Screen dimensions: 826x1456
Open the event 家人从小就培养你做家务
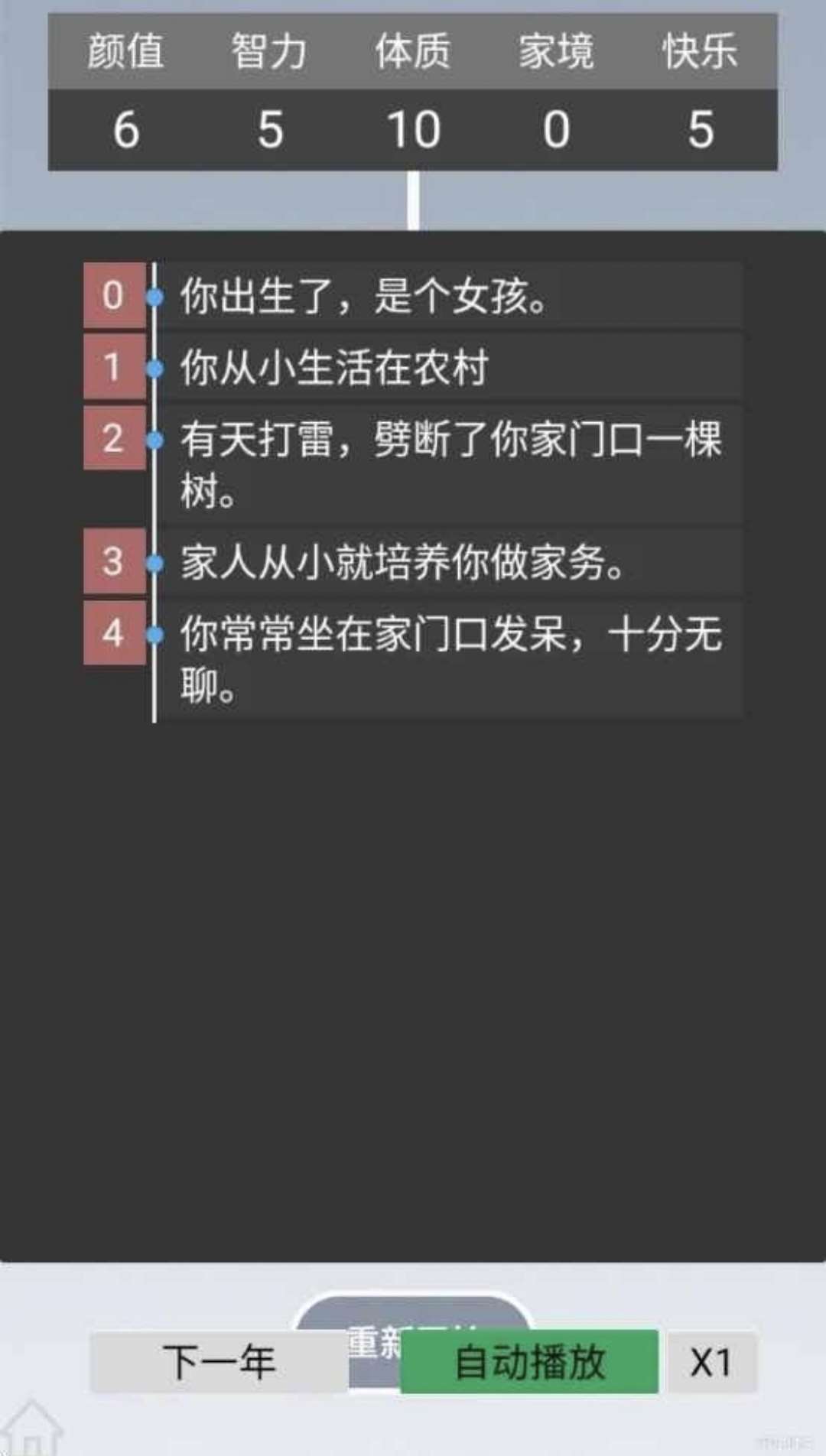pyautogui.click(x=451, y=561)
